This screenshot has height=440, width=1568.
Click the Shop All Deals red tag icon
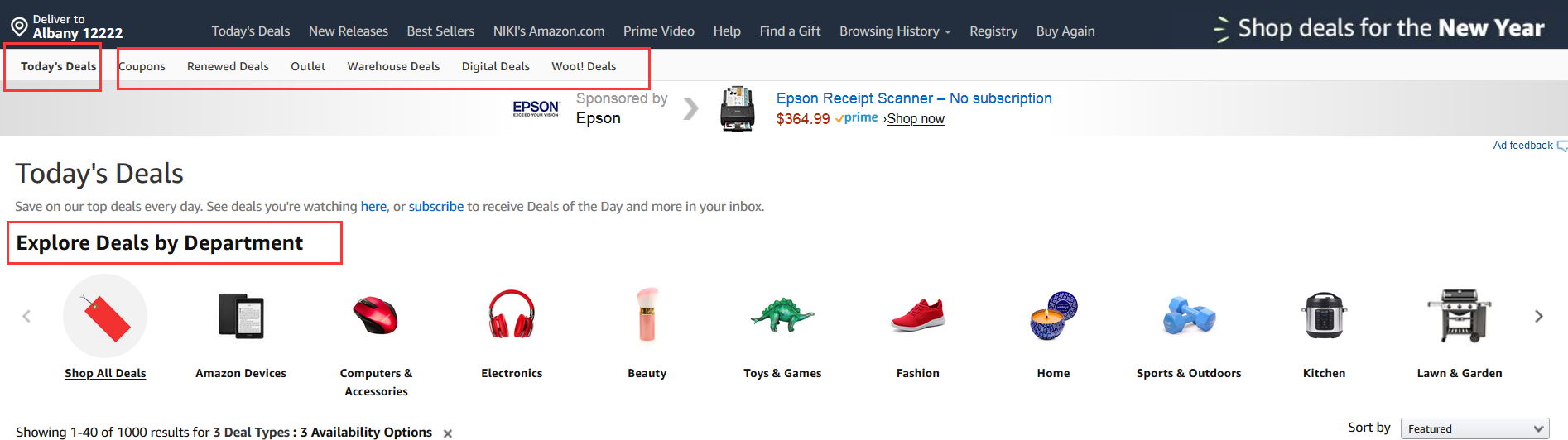(105, 317)
